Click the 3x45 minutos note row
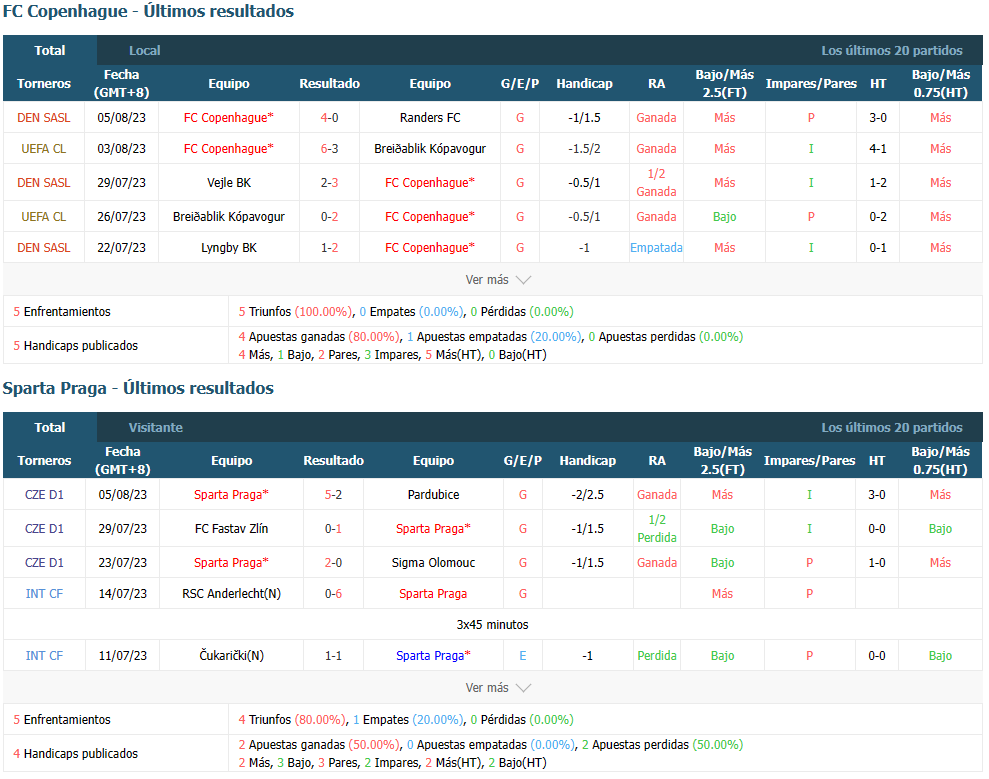This screenshot has width=989, height=779. point(493,625)
